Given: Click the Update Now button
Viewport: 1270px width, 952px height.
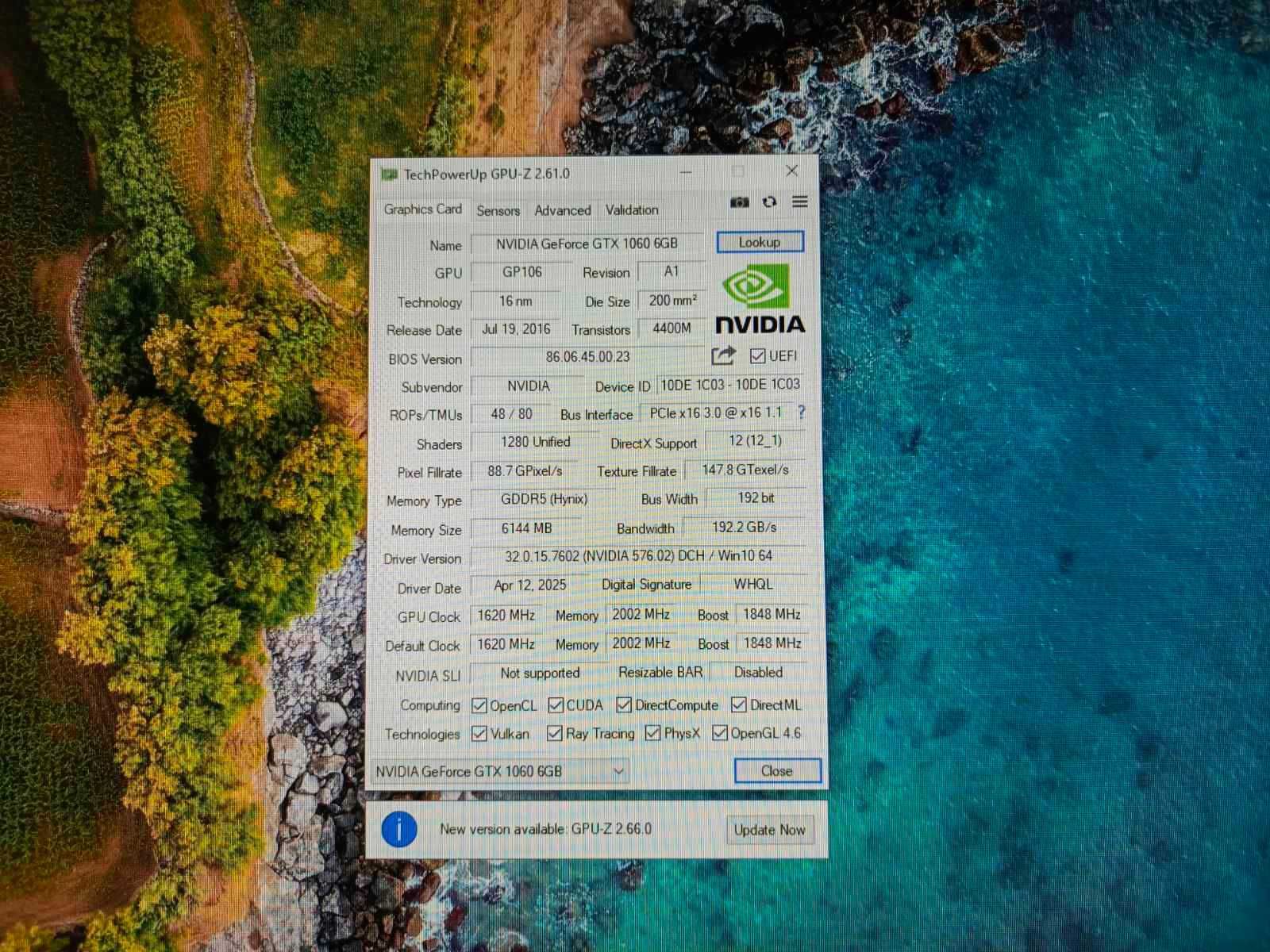Looking at the screenshot, I should (769, 830).
